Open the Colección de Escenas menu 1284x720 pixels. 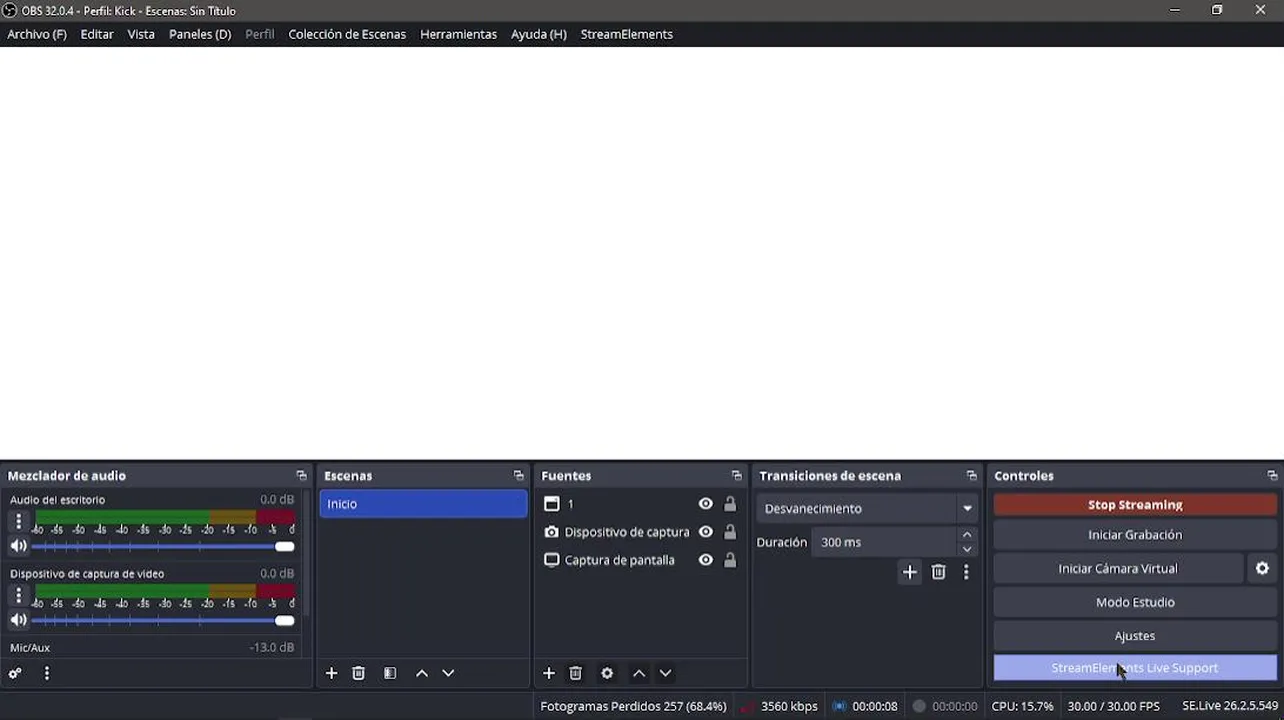coord(347,34)
